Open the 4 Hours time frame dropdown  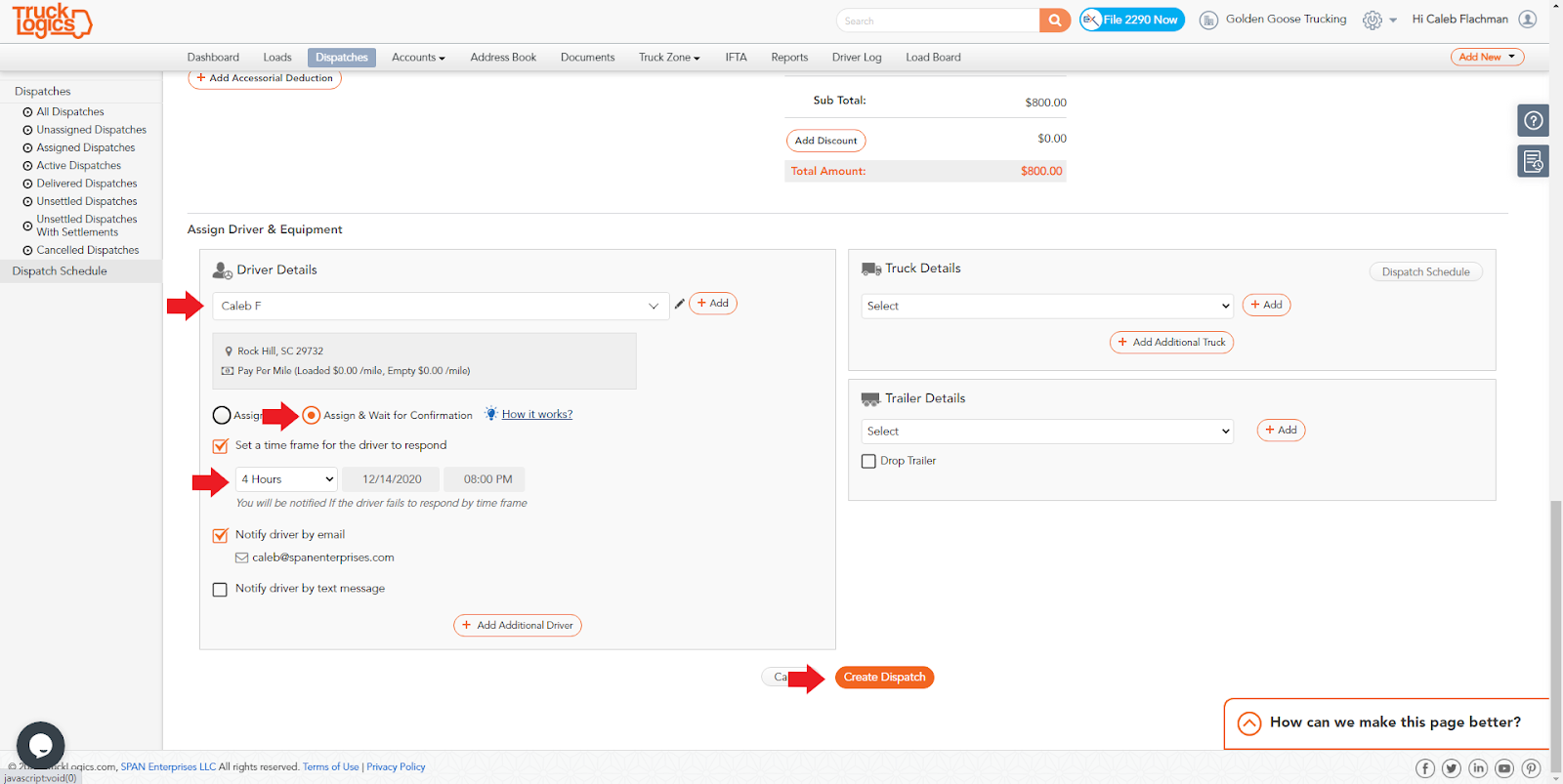pos(286,479)
